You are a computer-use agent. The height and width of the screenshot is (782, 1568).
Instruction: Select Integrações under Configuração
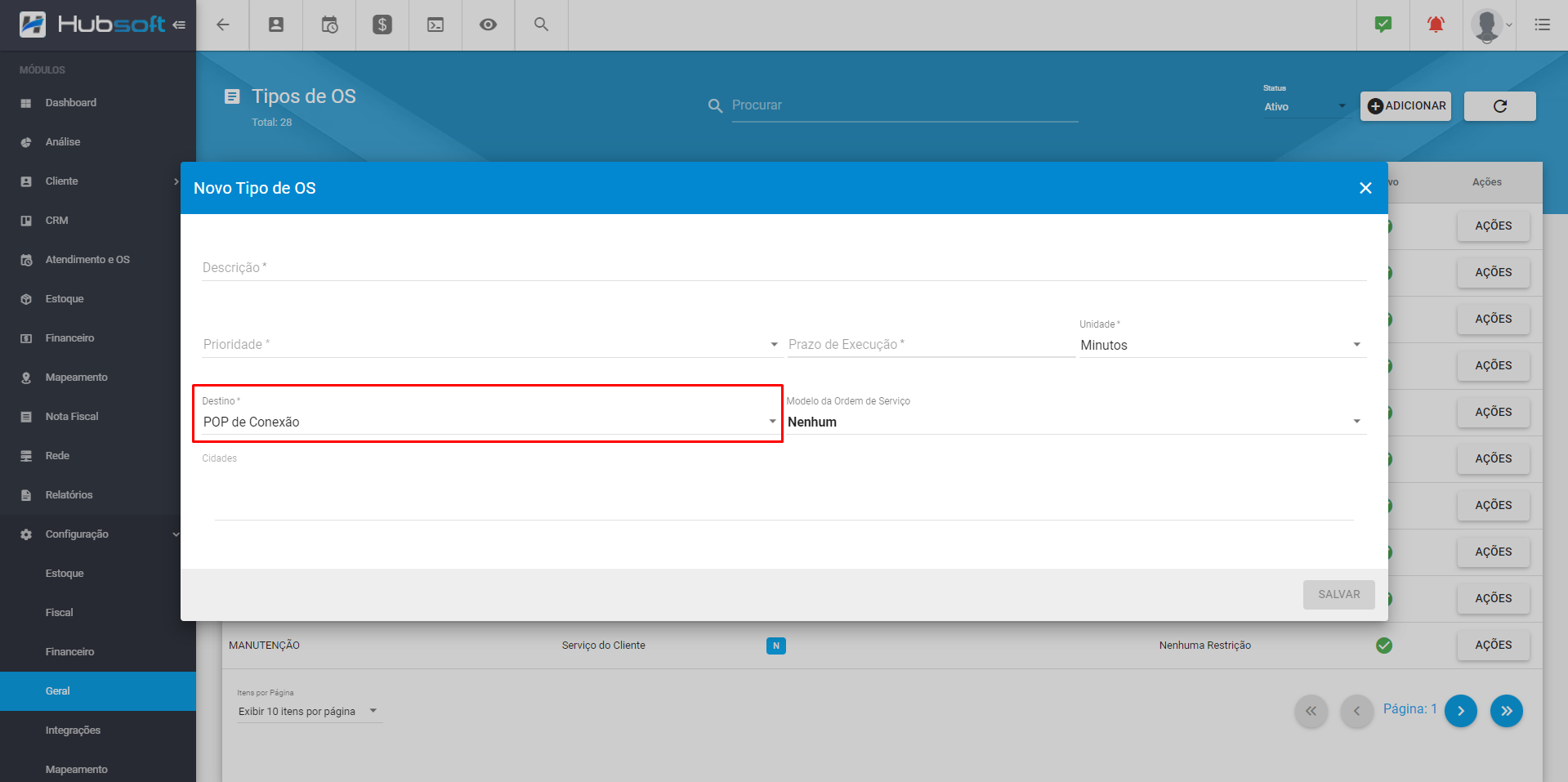pyautogui.click(x=98, y=731)
